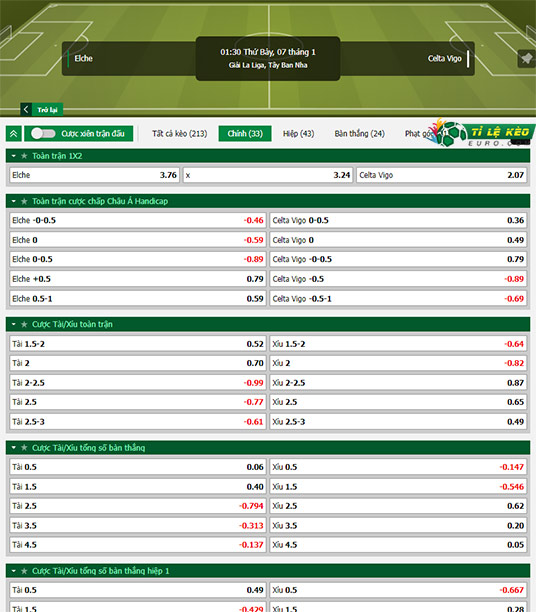Star the Toàn trận 1X2 market
The image size is (536, 612).
(24, 156)
